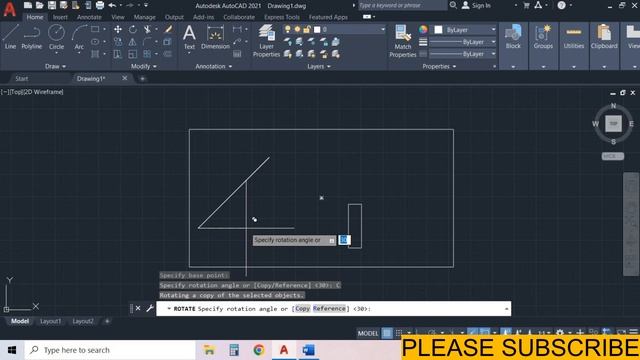This screenshot has width=640, height=360.
Task: Click the Save icon in quick access toolbar
Action: 51,5
